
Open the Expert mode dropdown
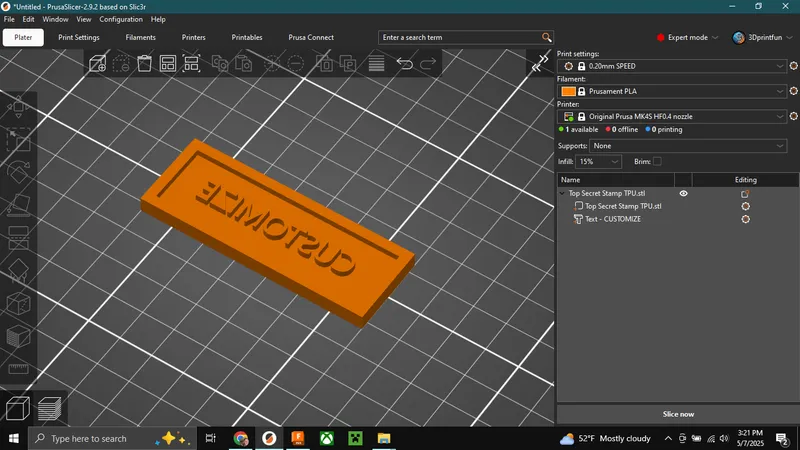687,37
